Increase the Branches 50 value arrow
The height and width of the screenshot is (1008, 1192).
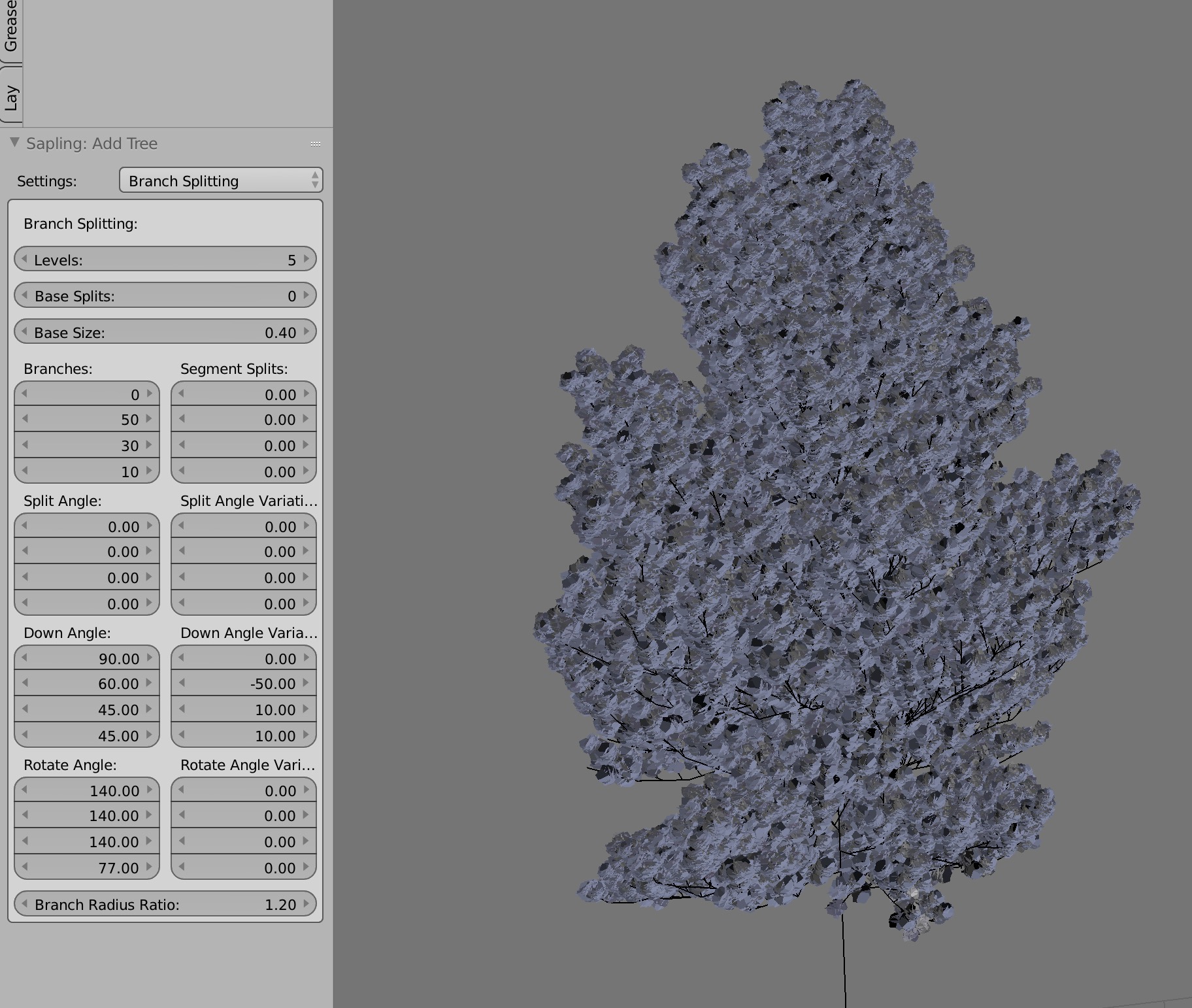click(150, 419)
